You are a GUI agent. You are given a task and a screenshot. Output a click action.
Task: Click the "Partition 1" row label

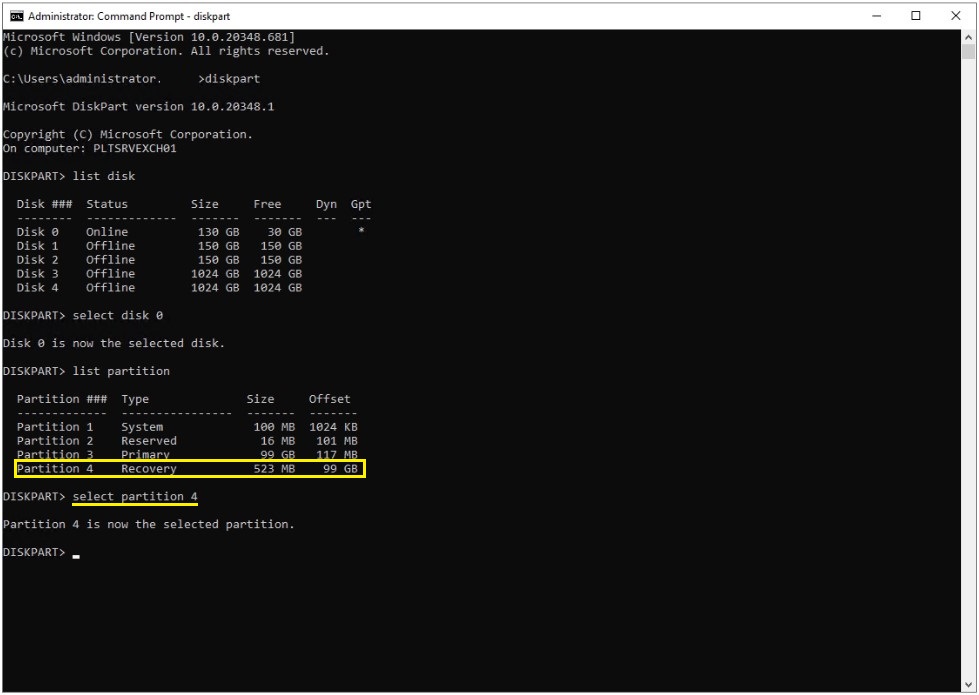[55, 427]
